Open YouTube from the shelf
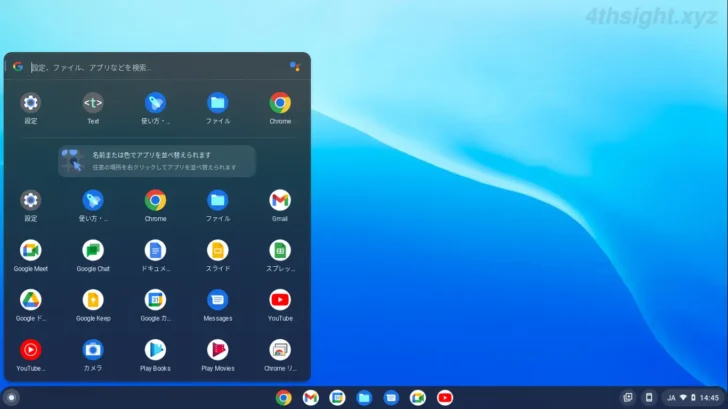 pyautogui.click(x=445, y=398)
